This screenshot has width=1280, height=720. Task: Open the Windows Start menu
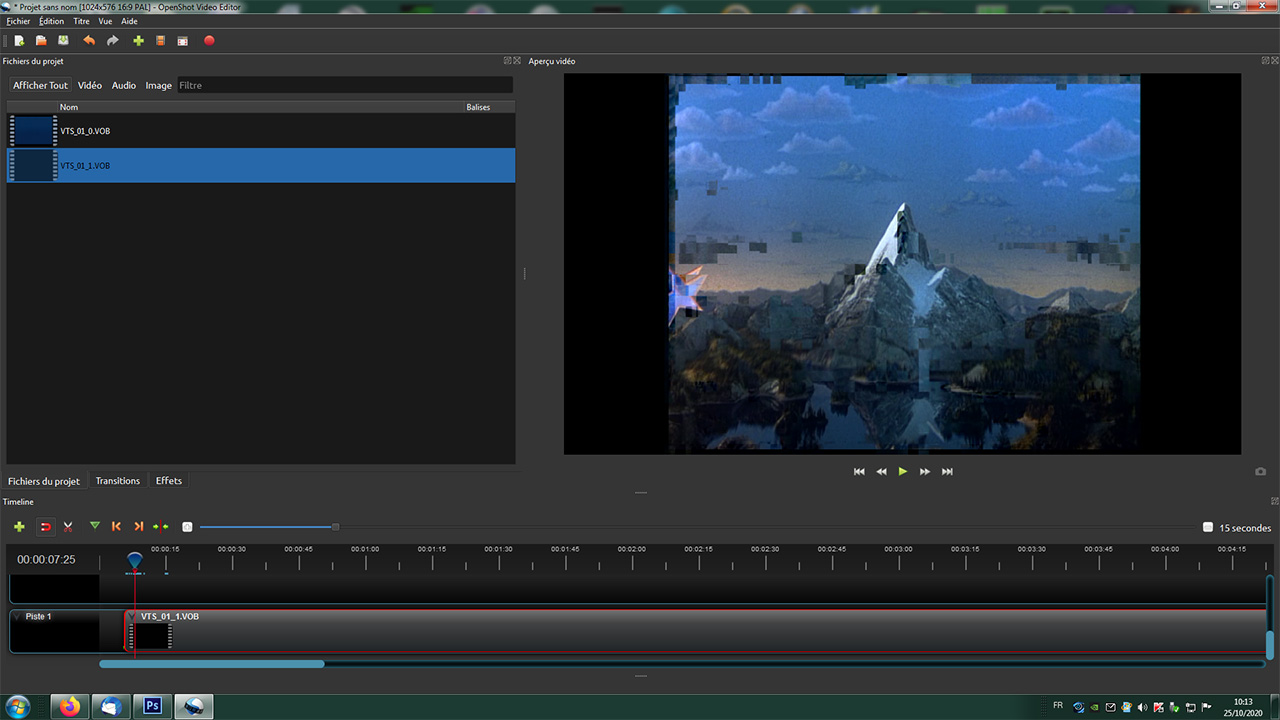[x=17, y=706]
